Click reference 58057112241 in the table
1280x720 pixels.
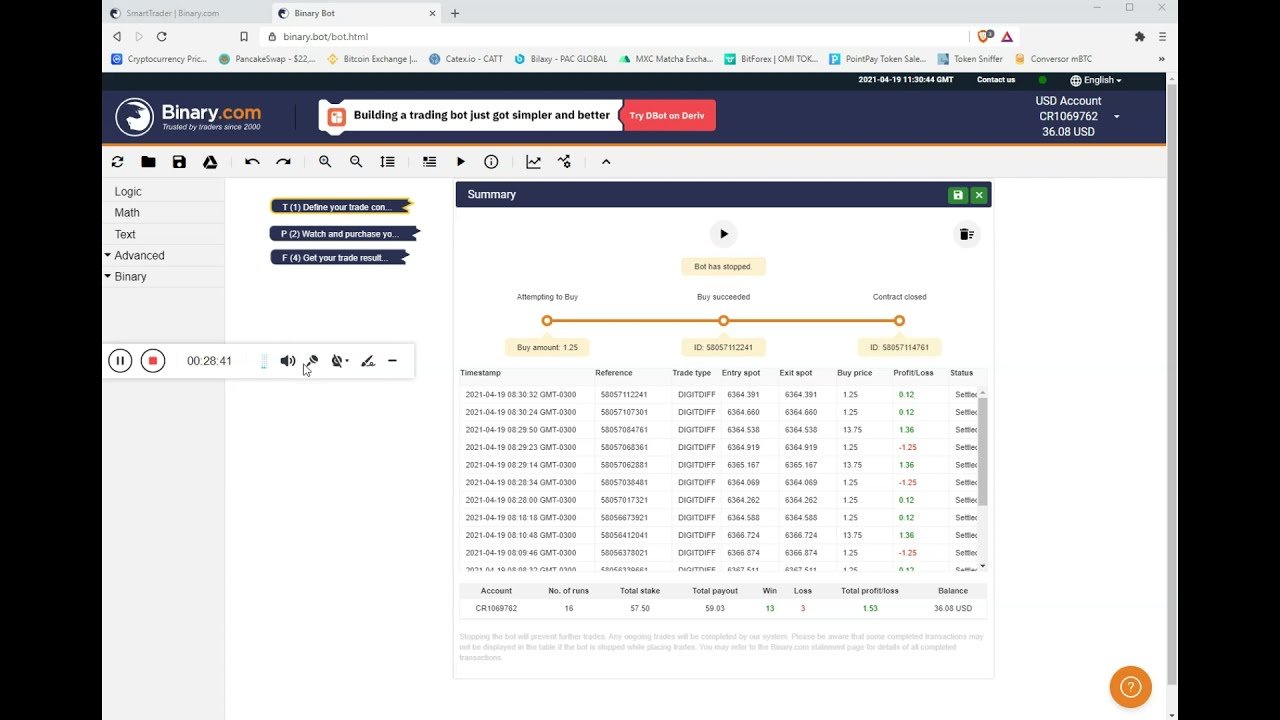(624, 394)
